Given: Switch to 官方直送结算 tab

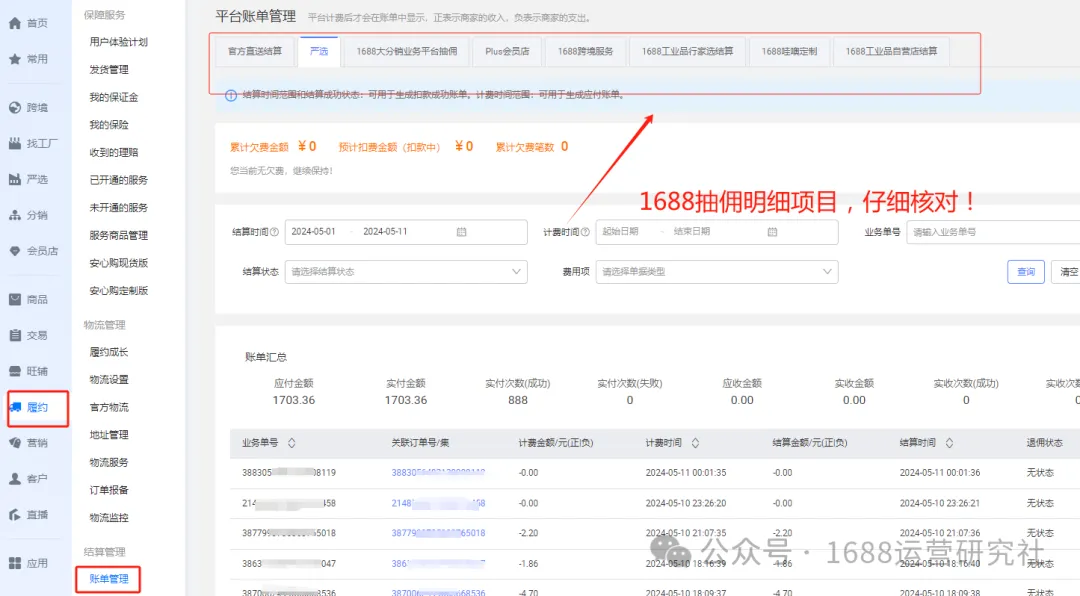Looking at the screenshot, I should click(x=255, y=52).
